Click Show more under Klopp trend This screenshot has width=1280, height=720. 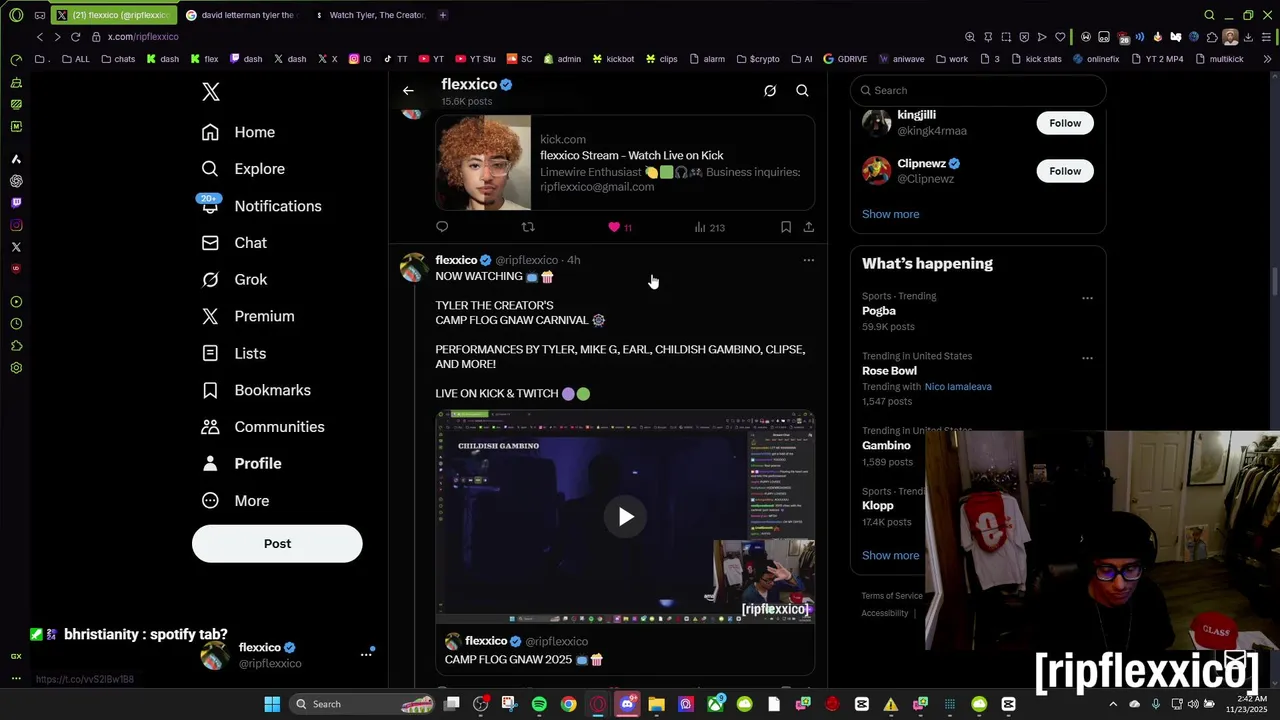(x=890, y=555)
